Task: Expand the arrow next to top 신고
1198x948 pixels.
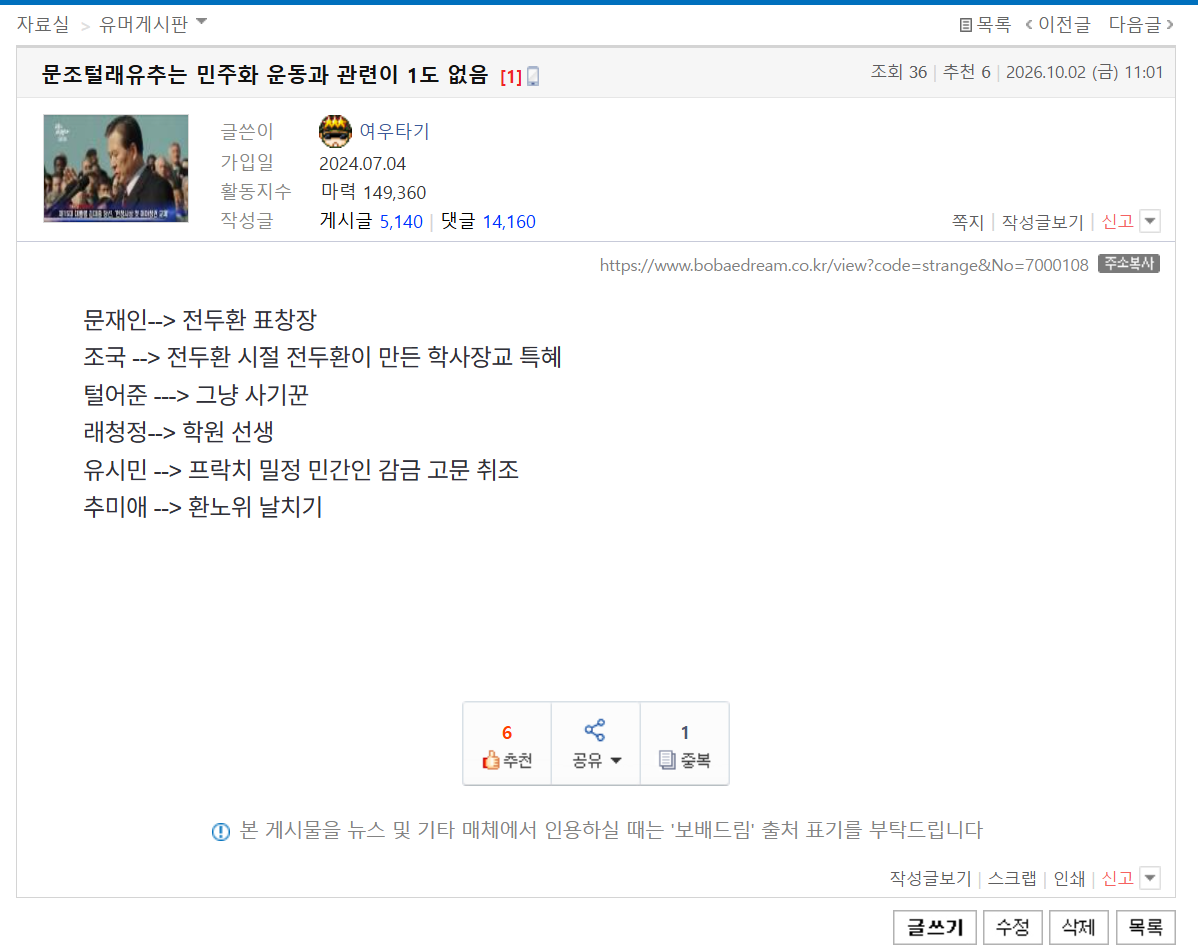Action: tap(1150, 222)
